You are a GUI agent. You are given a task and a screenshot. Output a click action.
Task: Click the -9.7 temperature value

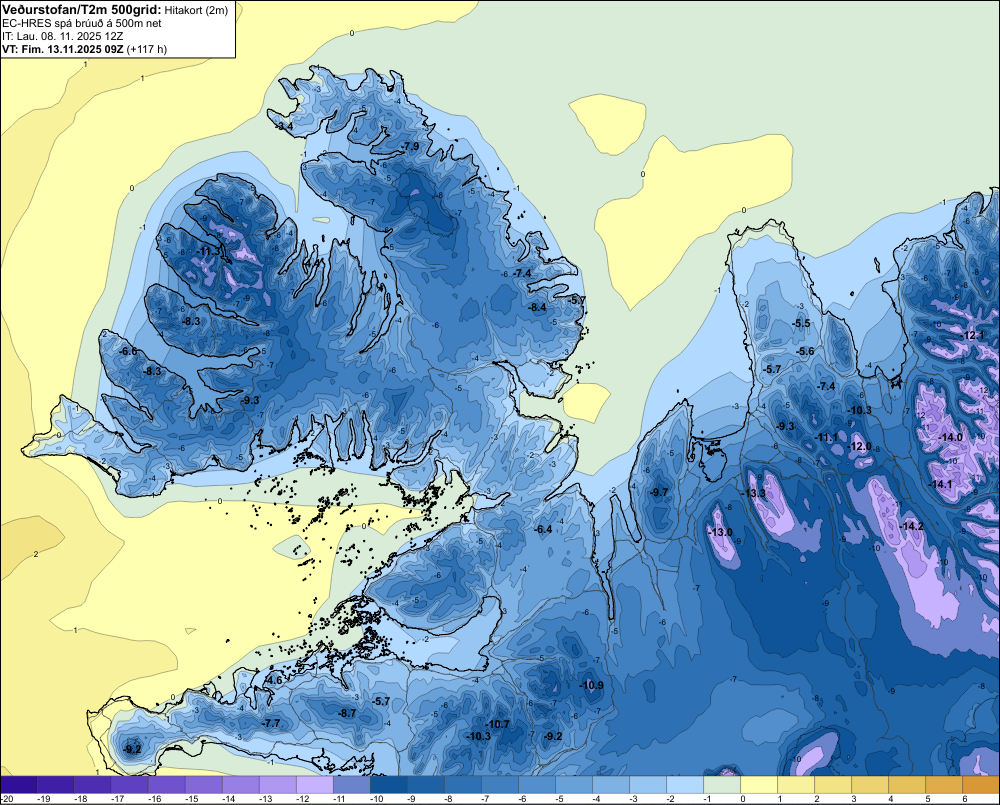[659, 492]
